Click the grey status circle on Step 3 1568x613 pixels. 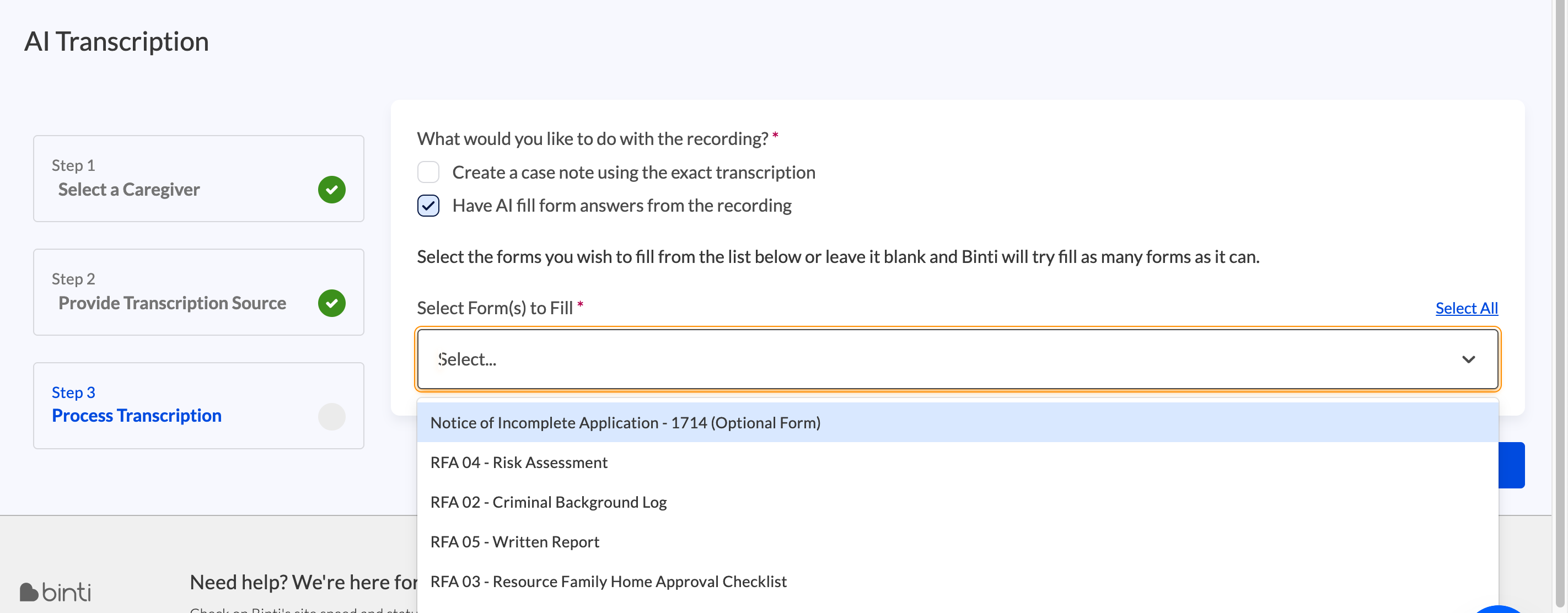click(x=332, y=417)
